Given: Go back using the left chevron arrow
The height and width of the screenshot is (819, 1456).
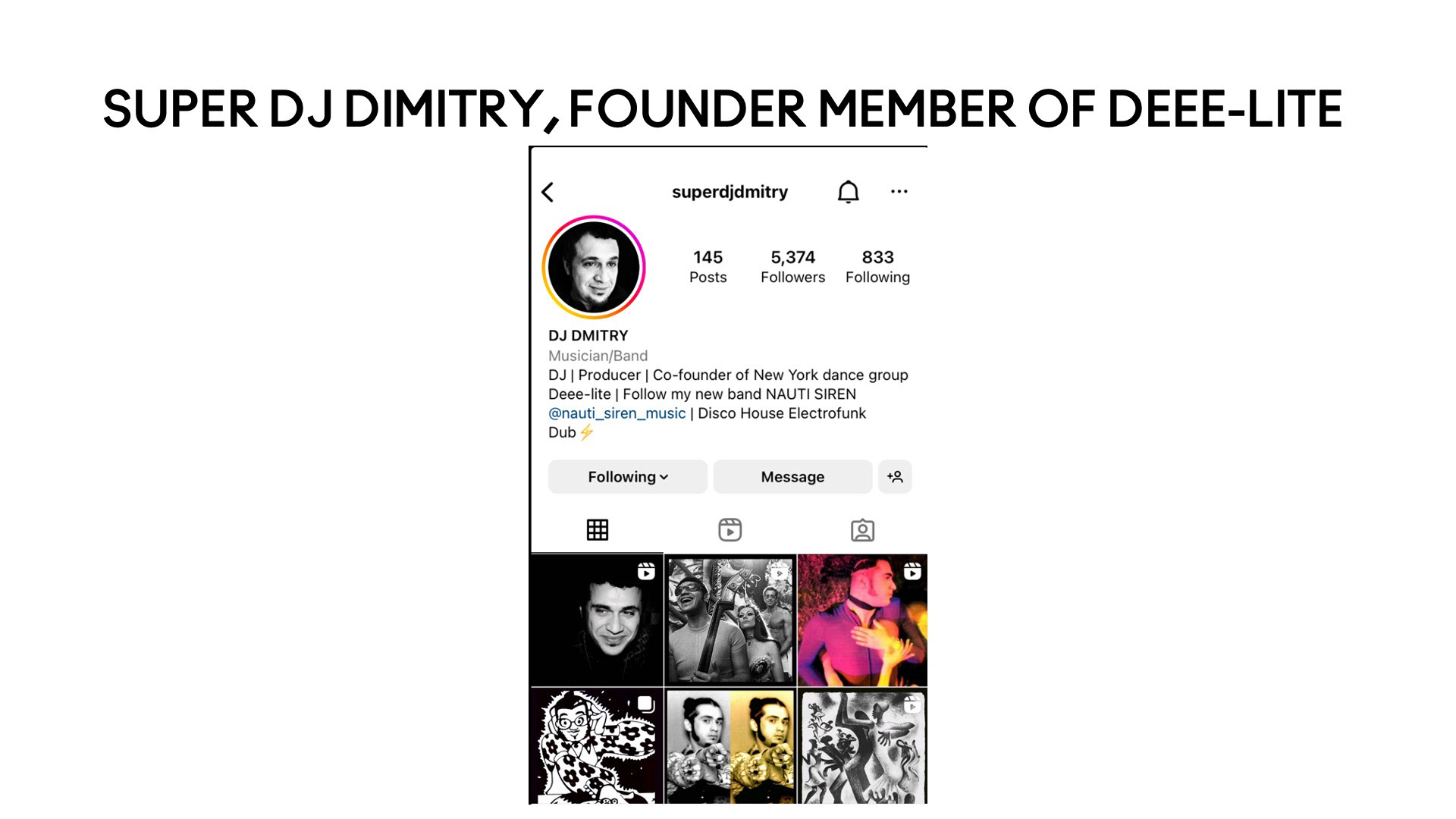Looking at the screenshot, I should click(x=548, y=192).
